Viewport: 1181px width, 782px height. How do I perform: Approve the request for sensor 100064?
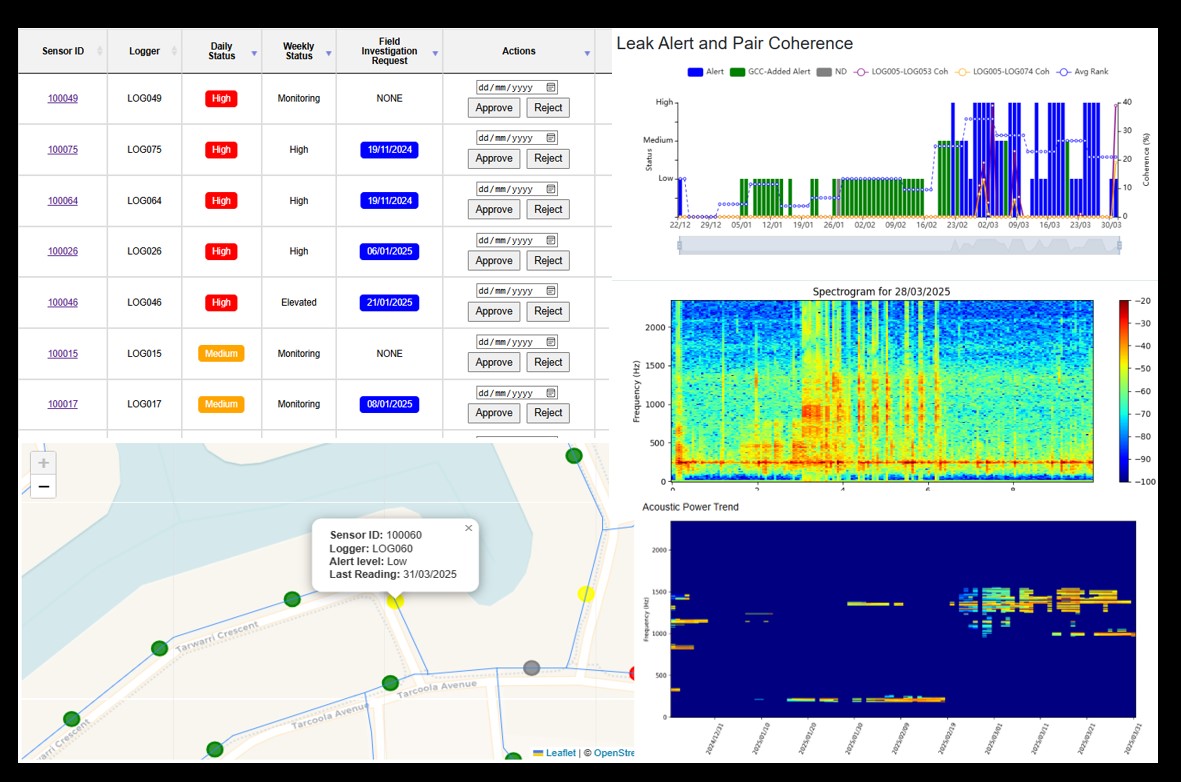coord(494,210)
